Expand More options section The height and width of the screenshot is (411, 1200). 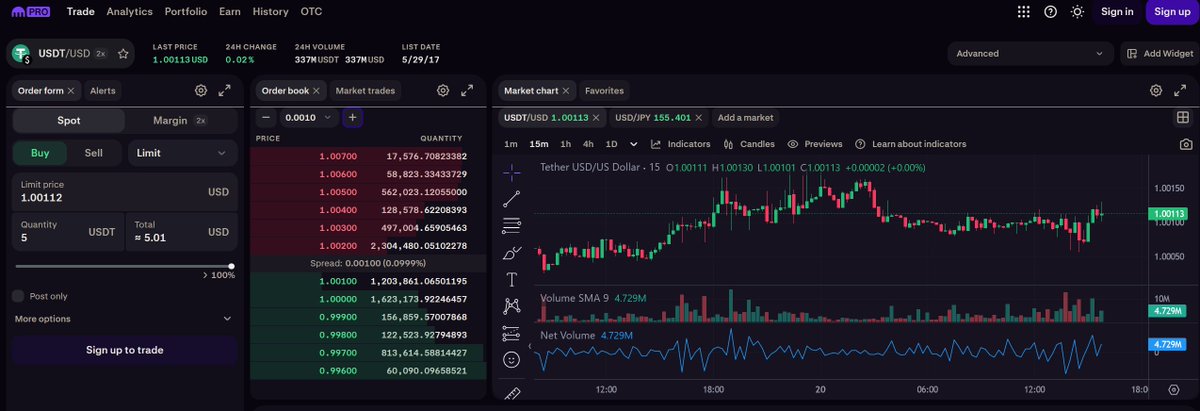tap(124, 319)
